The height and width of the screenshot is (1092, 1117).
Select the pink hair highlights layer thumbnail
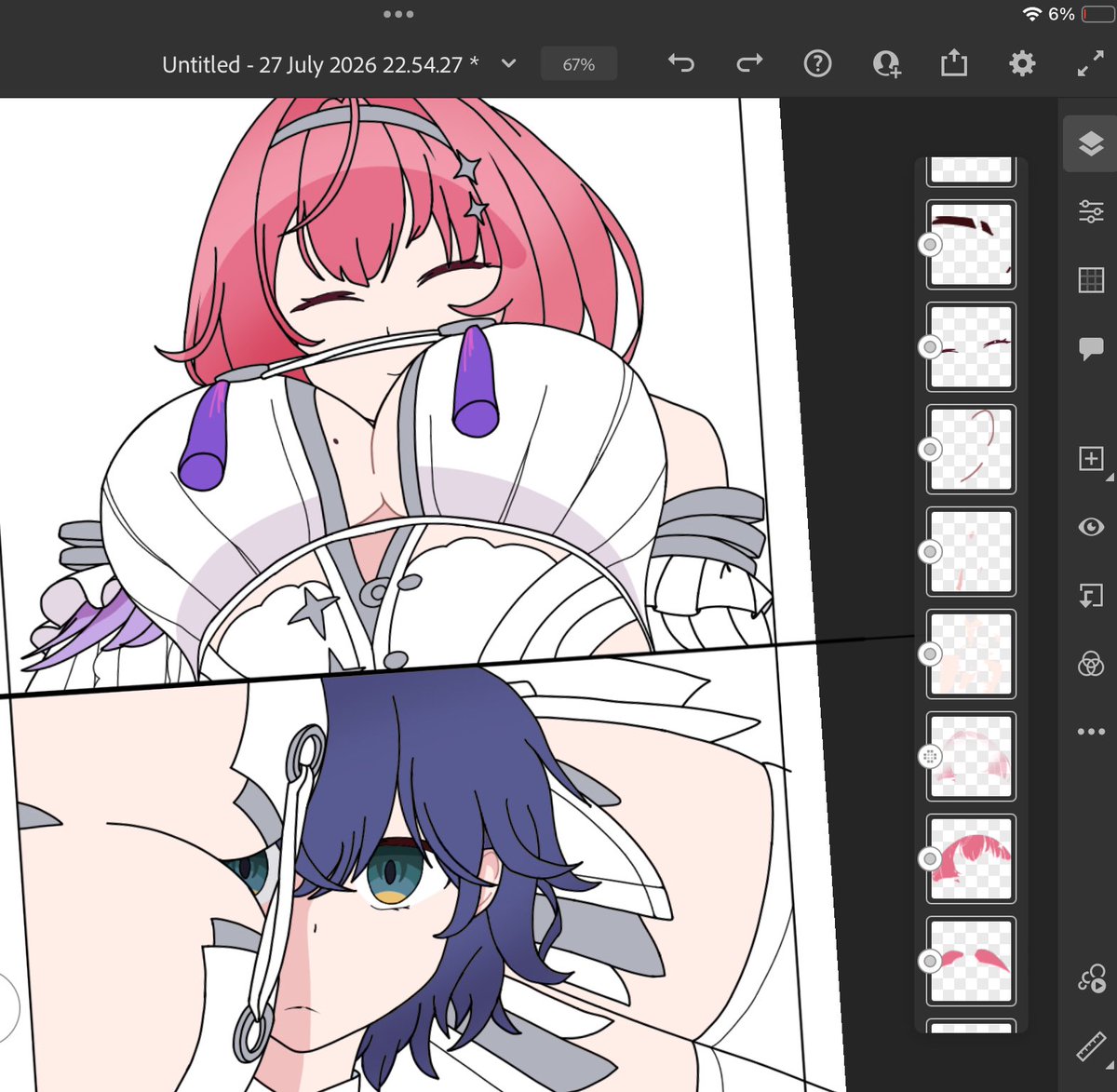[x=971, y=756]
